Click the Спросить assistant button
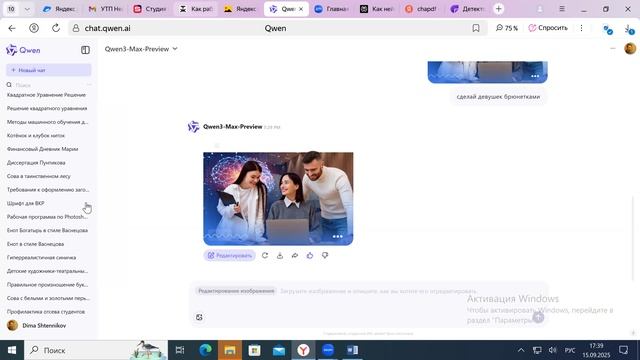The width and height of the screenshot is (640, 360). click(x=548, y=28)
